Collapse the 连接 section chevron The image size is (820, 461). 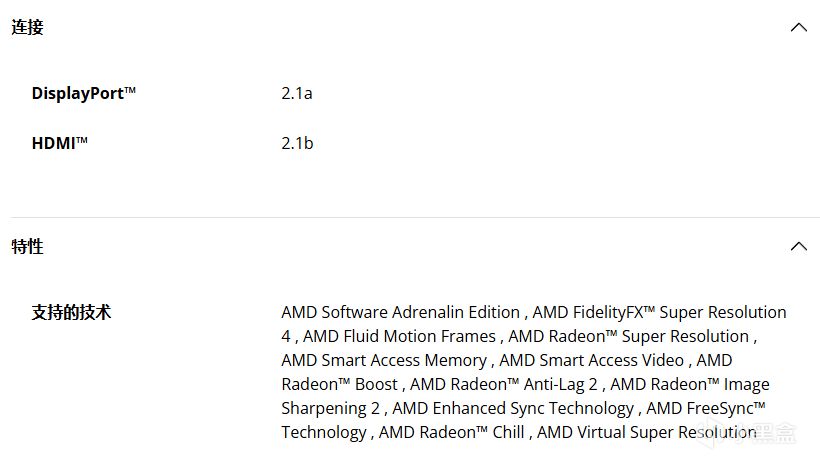coord(798,27)
